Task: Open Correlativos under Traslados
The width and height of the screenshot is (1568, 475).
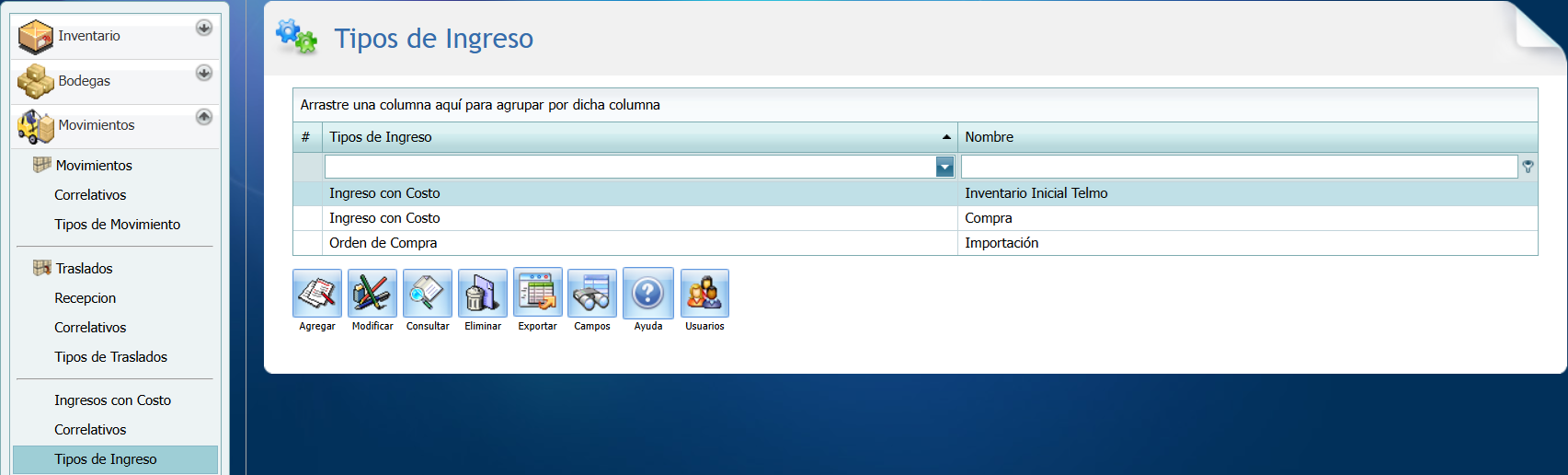Action: click(x=90, y=328)
